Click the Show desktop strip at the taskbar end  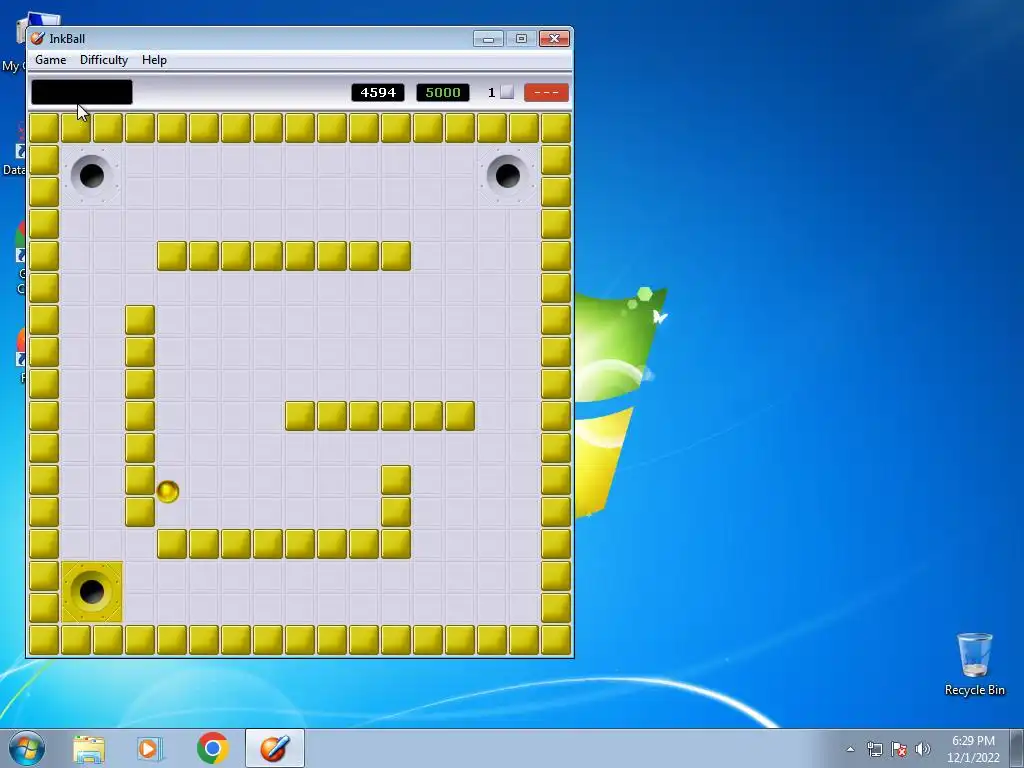coord(1017,748)
